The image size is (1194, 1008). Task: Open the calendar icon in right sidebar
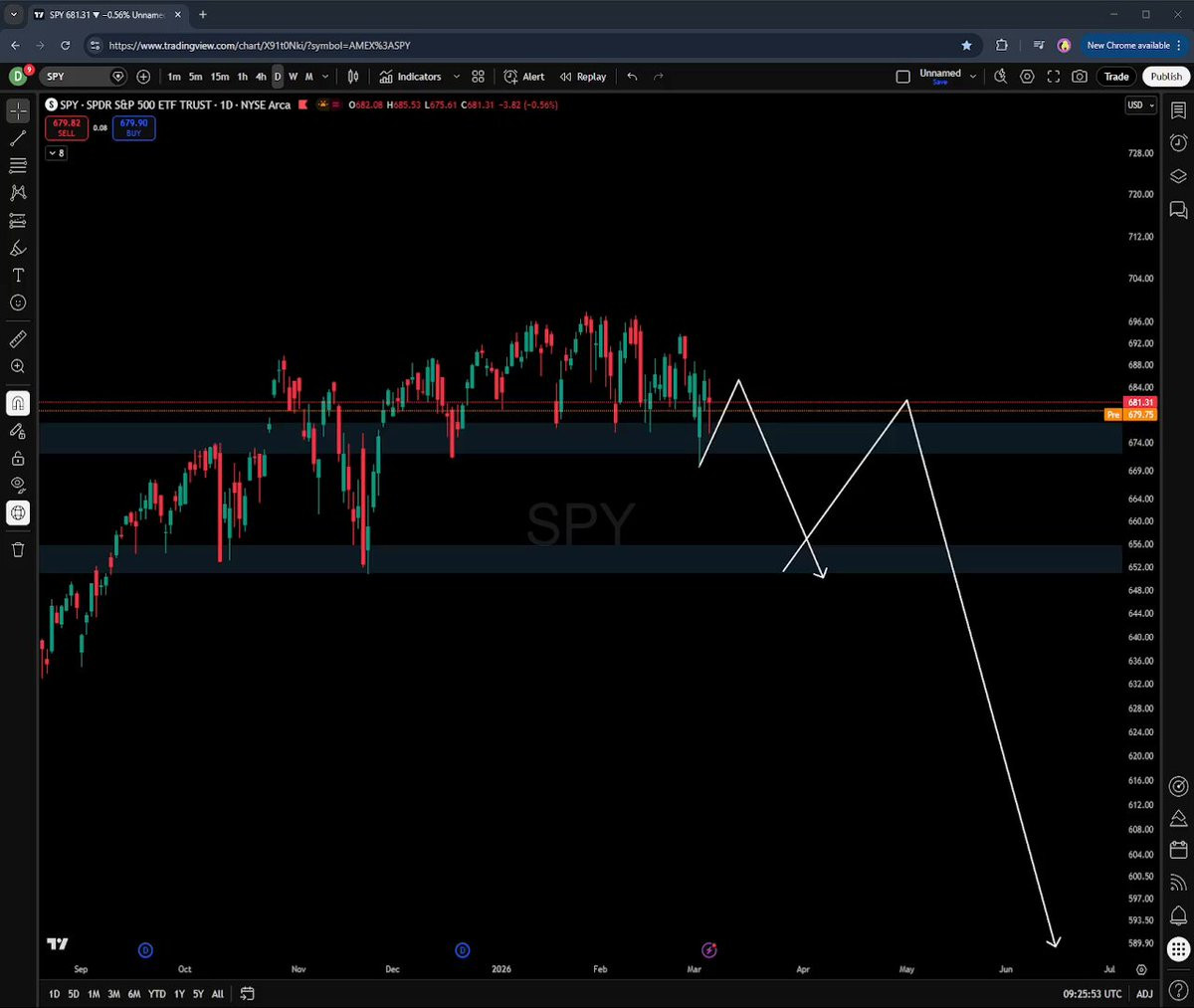click(x=1178, y=850)
